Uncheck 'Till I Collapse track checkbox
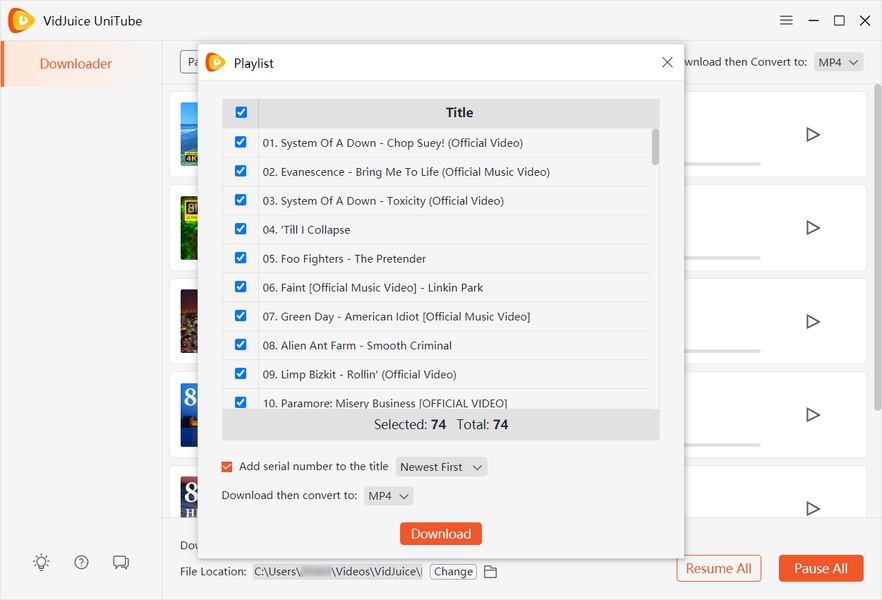This screenshot has width=882, height=600. (x=241, y=229)
